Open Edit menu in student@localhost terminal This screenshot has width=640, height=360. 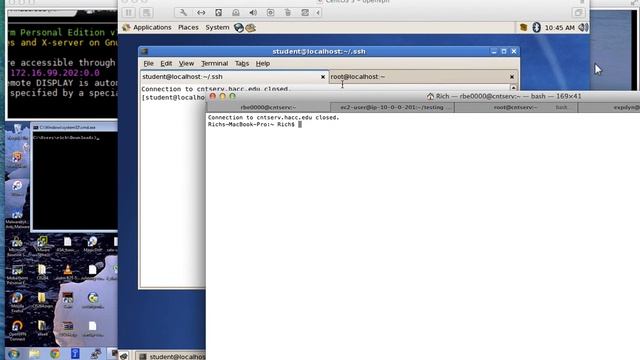point(166,63)
